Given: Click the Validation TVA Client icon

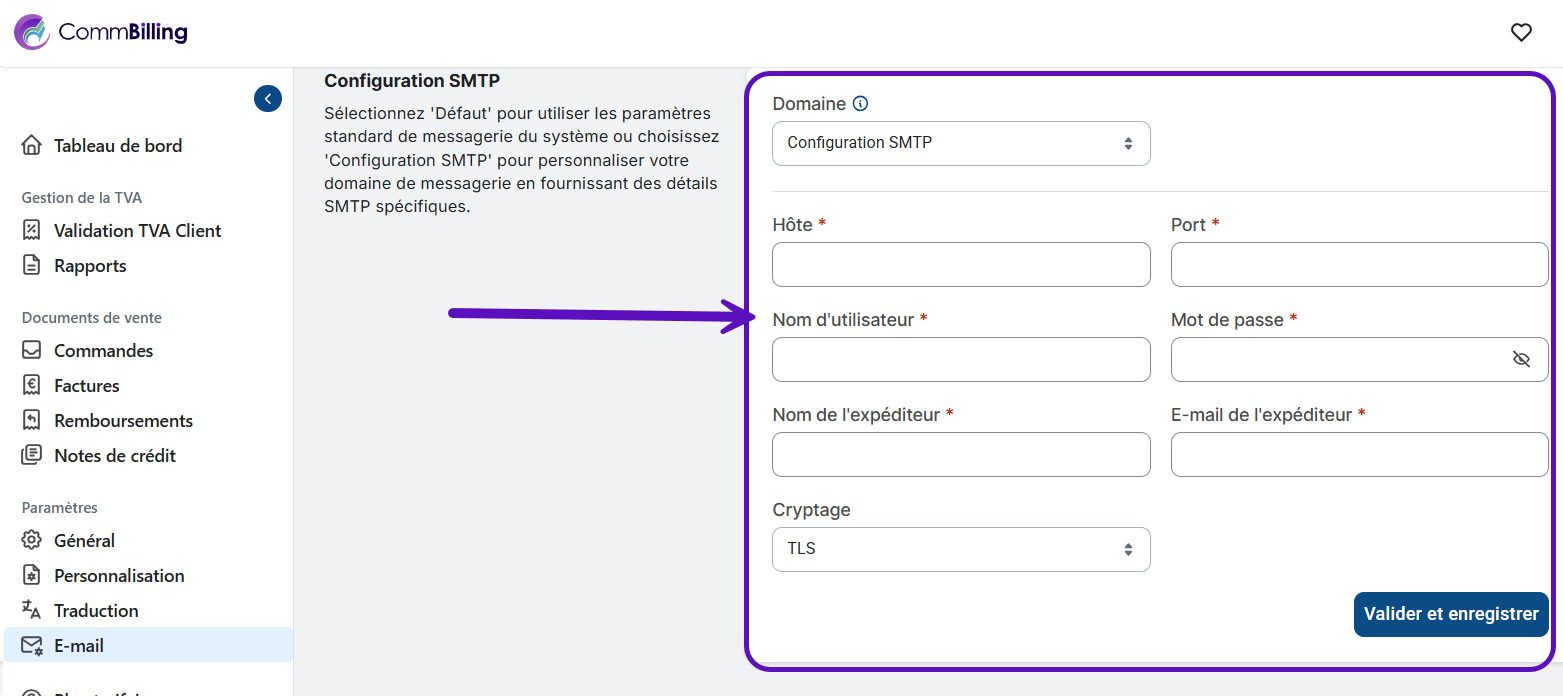Looking at the screenshot, I should [32, 230].
